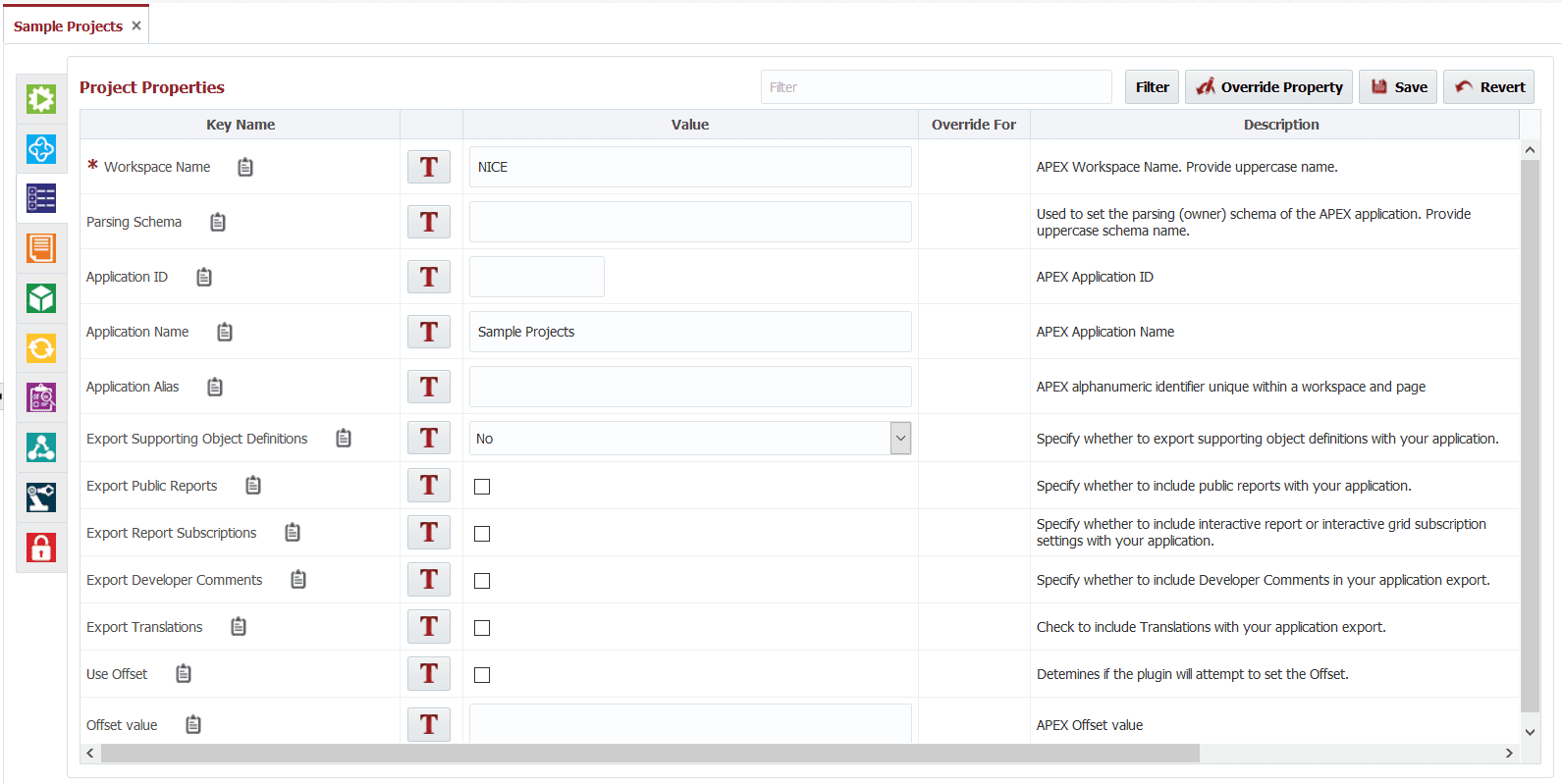Click the orange refresh sync sidebar icon

pos(41,348)
